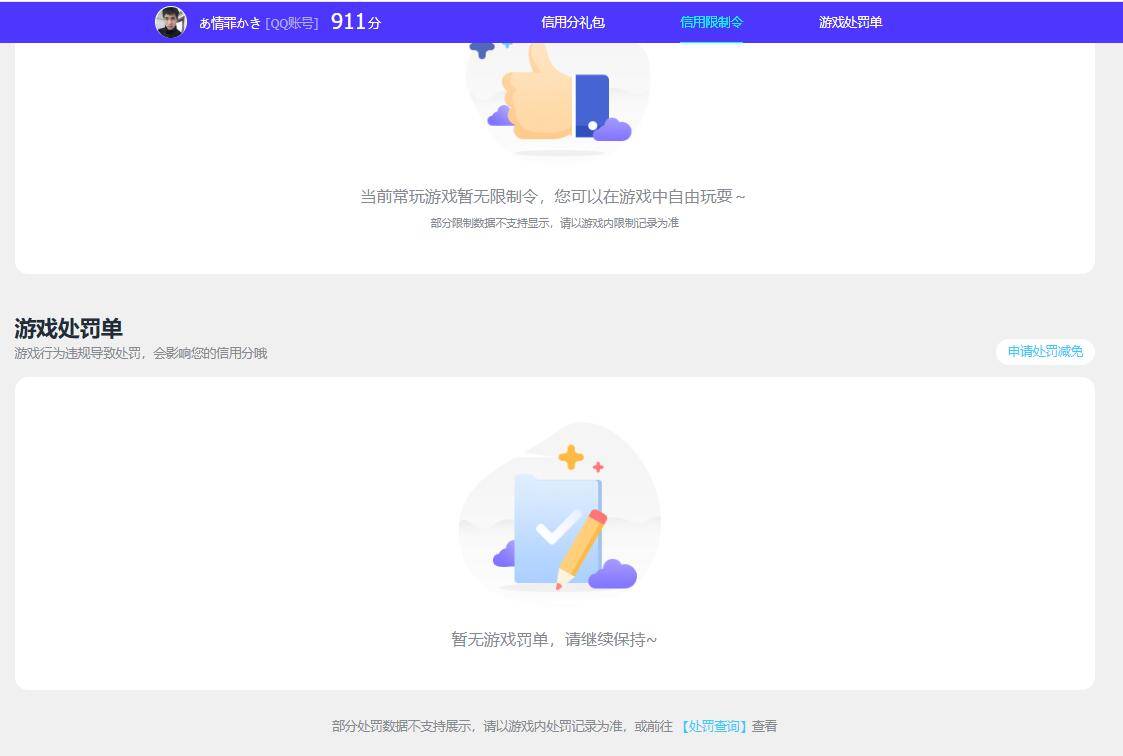Viewport: 1123px width, 756px height.
Task: Open the currently active 信用限制令 tab
Action: (710, 21)
